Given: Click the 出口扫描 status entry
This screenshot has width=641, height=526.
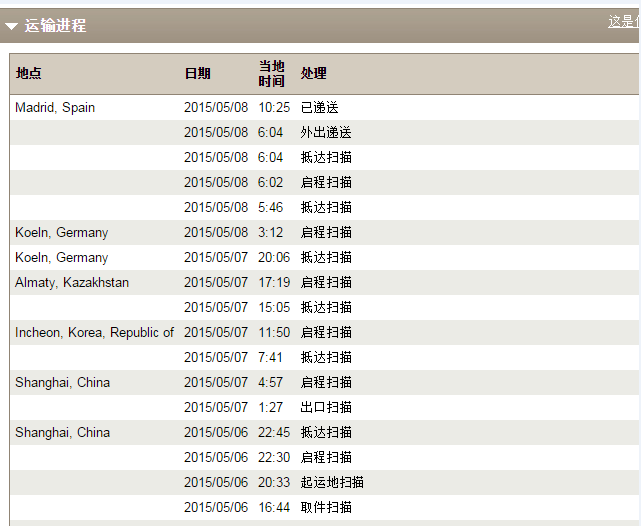Looking at the screenshot, I should tap(326, 408).
